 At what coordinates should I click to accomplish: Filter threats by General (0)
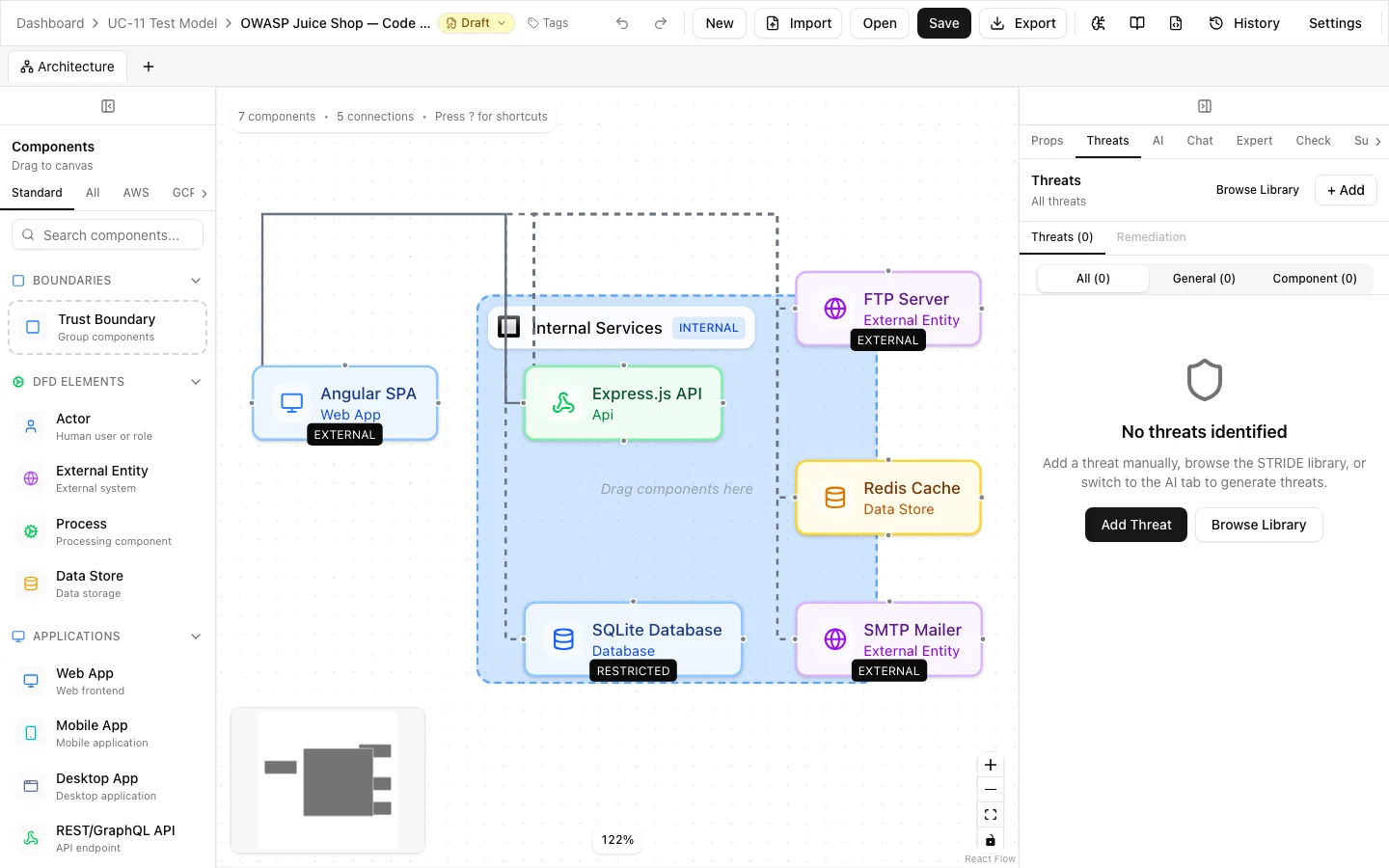(1204, 279)
